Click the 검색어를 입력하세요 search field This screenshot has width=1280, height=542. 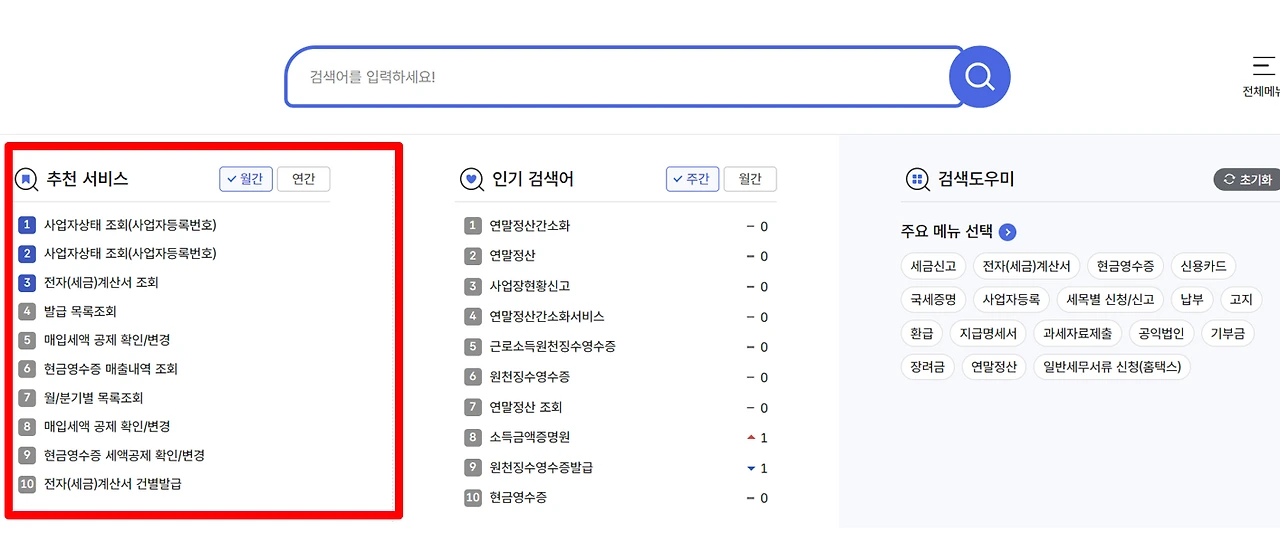617,76
